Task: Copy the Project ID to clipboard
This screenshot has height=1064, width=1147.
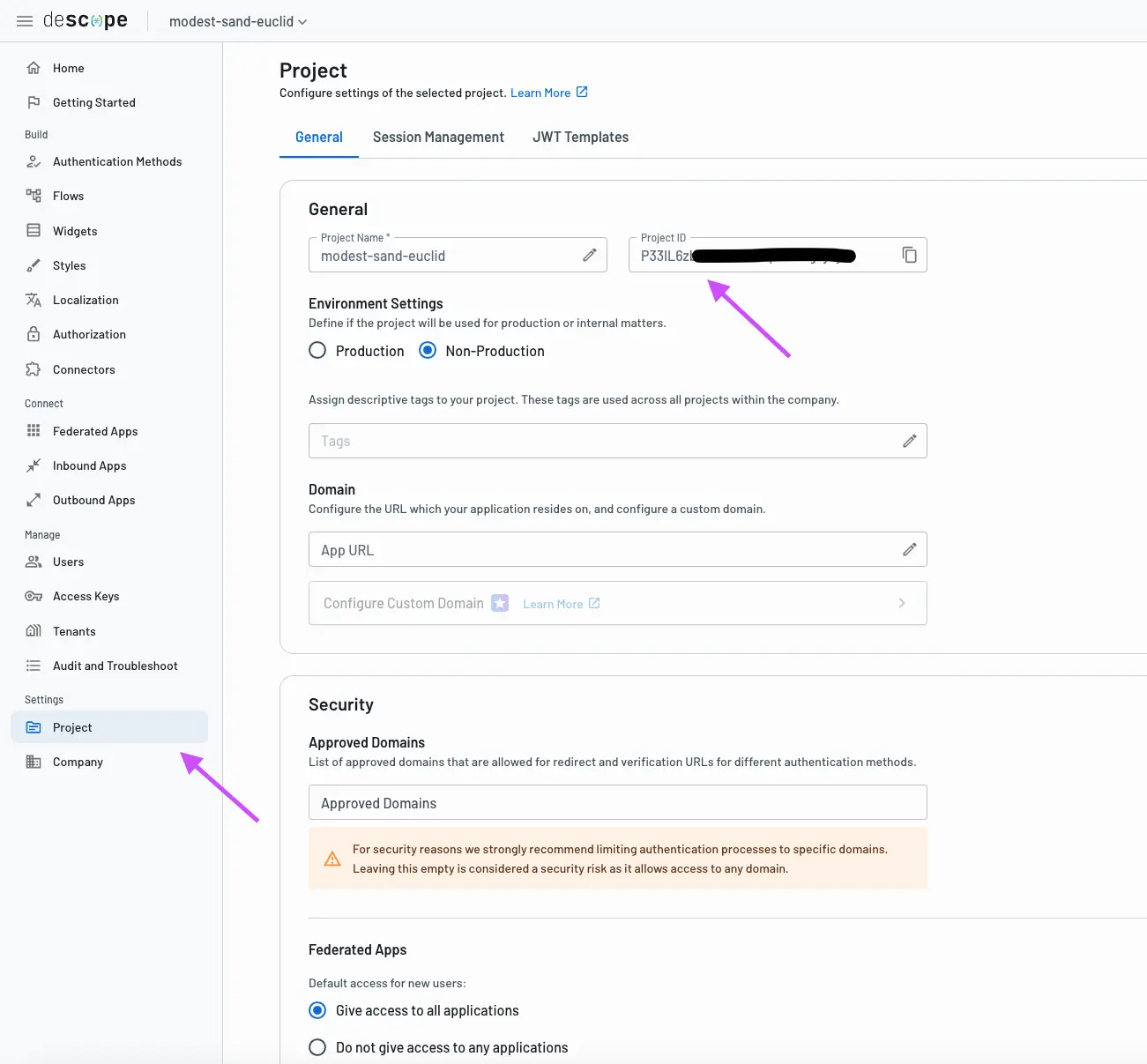Action: (x=909, y=255)
